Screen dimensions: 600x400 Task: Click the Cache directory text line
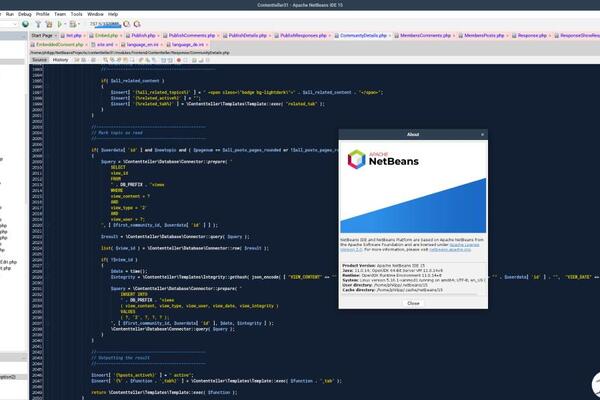tap(392, 290)
